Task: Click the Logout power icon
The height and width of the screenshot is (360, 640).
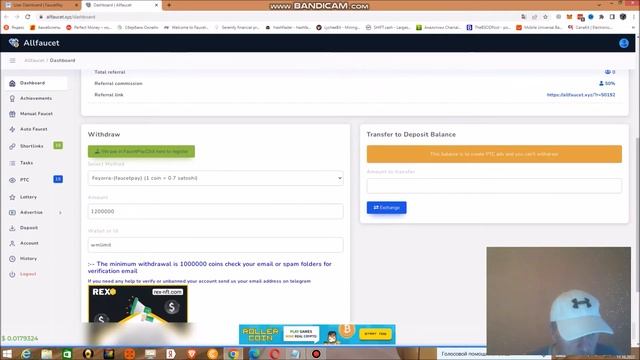Action: click(12, 274)
